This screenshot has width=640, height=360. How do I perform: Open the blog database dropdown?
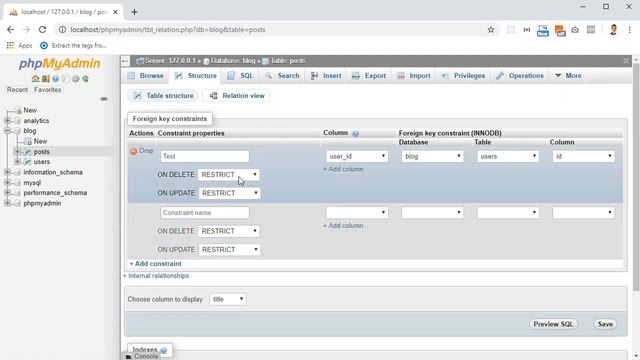pyautogui.click(x=432, y=156)
